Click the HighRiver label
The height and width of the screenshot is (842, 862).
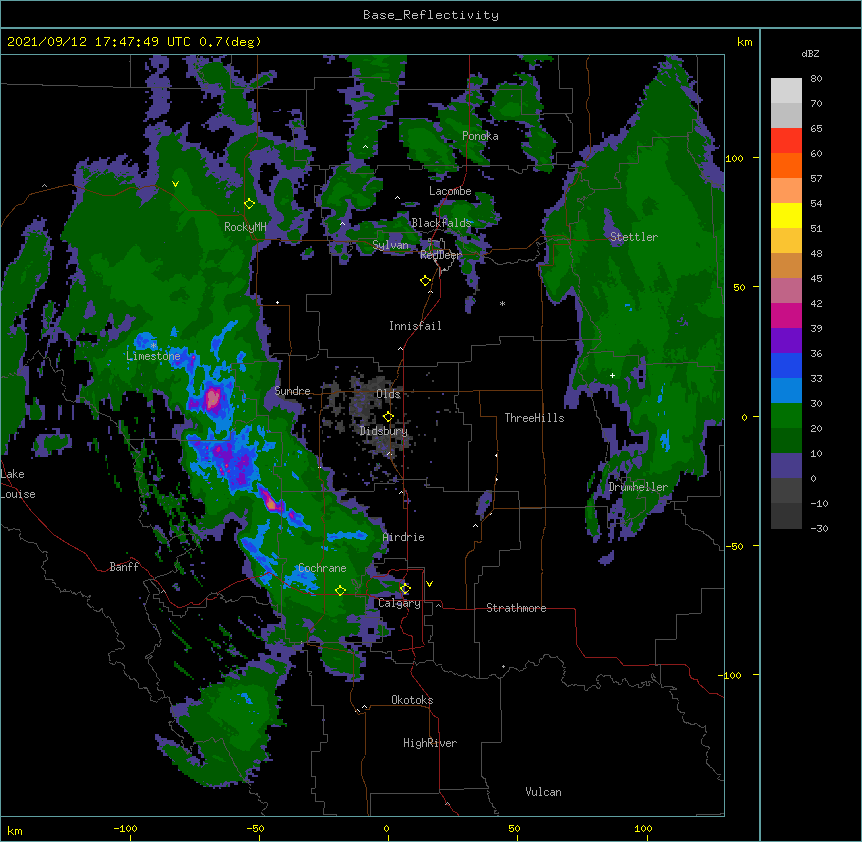pyautogui.click(x=430, y=743)
